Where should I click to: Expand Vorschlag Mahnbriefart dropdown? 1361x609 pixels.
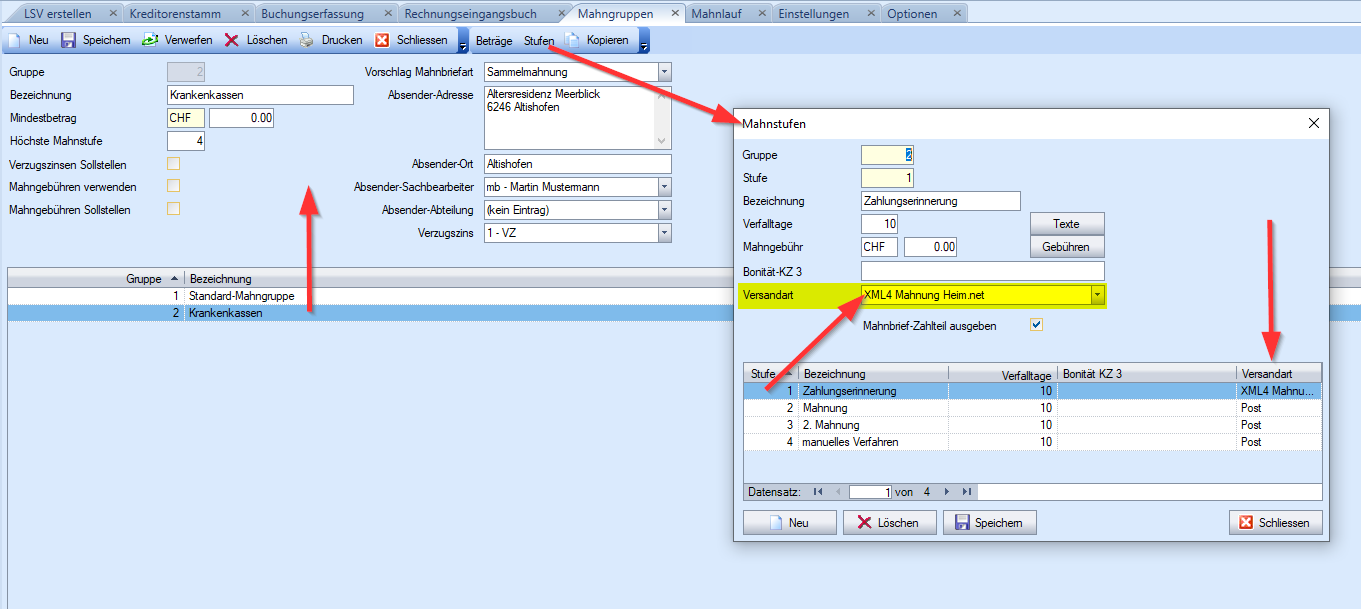click(x=665, y=72)
